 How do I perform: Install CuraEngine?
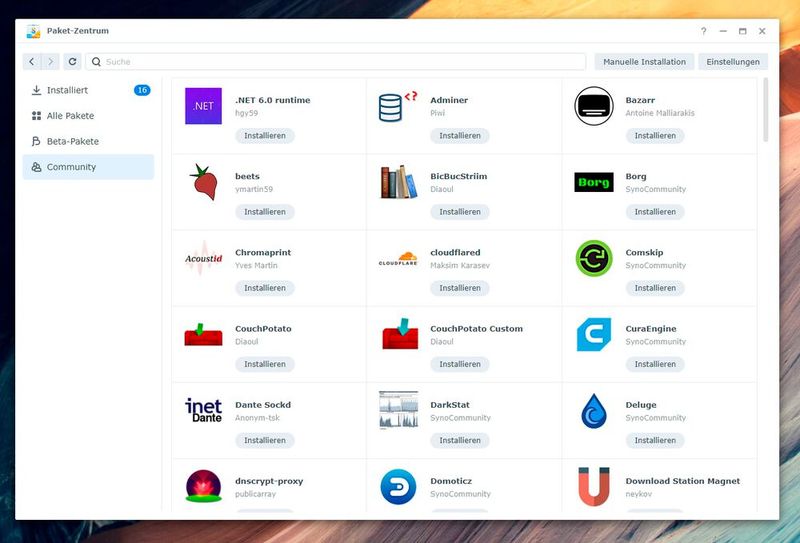(655, 364)
